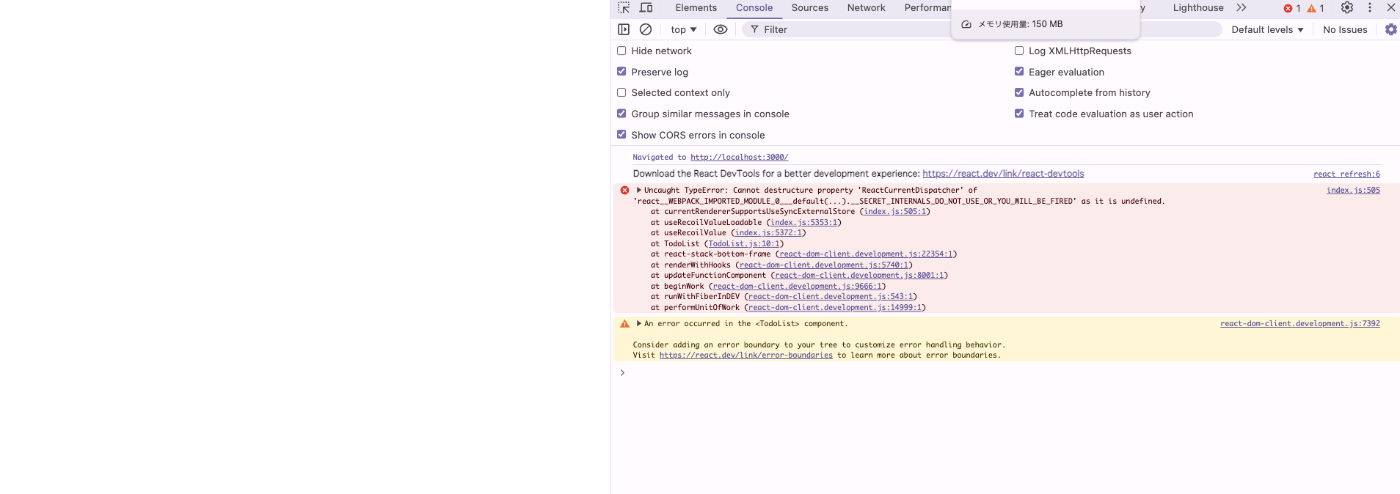Show more DevTools tabs via double chevron

coord(1241,8)
